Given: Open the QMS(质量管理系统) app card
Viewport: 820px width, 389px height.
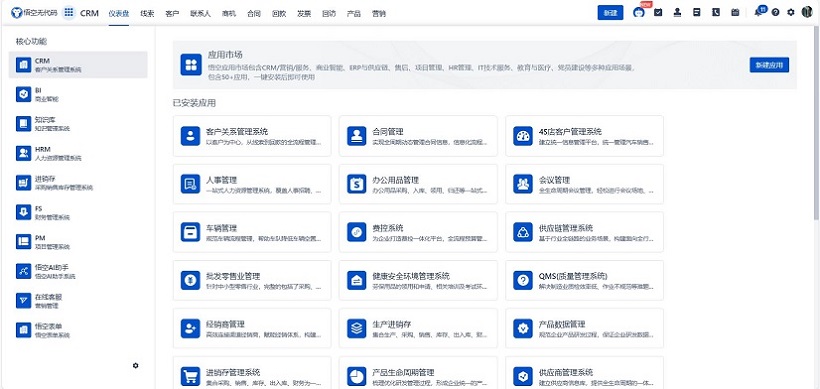Looking at the screenshot, I should point(585,280).
